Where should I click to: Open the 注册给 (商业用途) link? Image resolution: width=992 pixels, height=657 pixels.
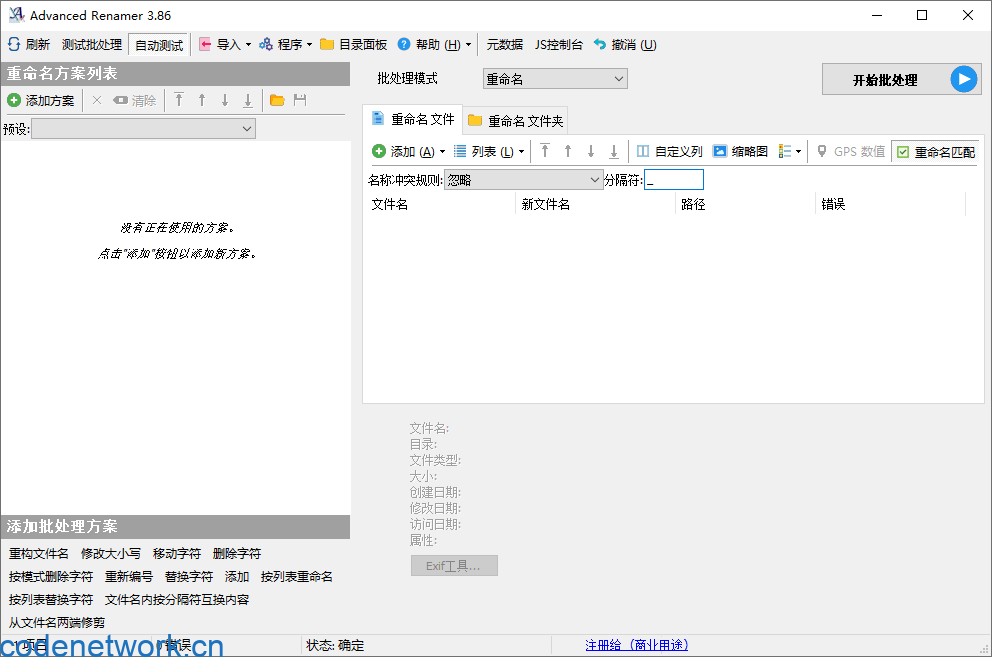pos(636,645)
